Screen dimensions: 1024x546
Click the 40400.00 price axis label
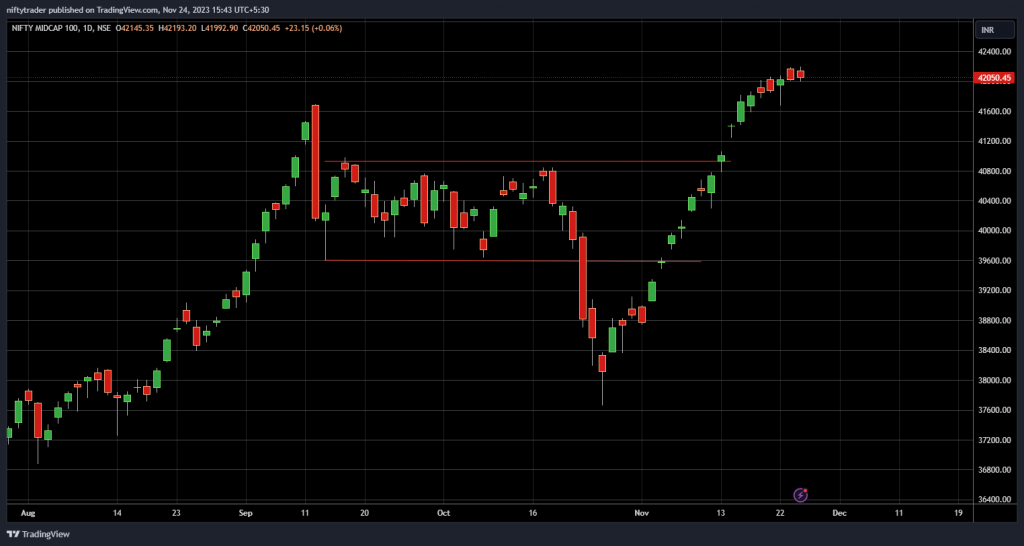995,201
